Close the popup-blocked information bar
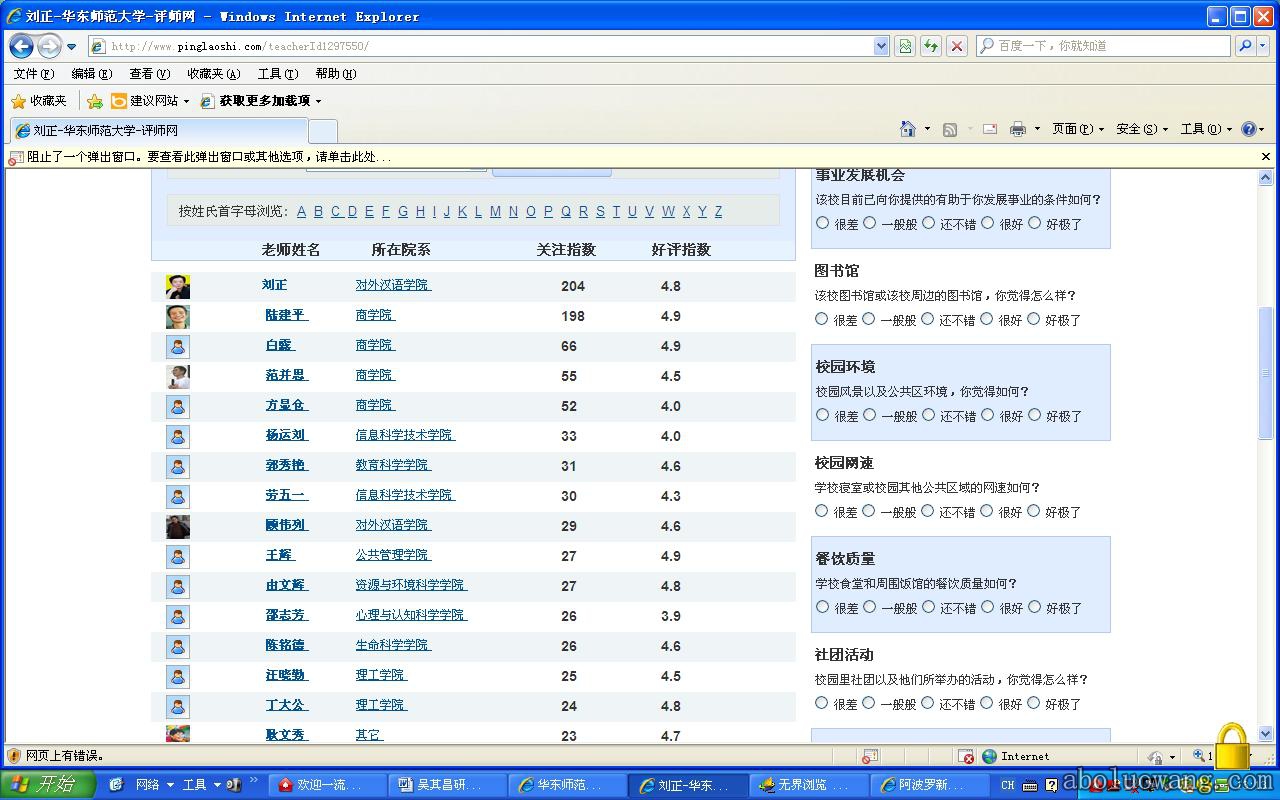The width and height of the screenshot is (1280, 800). pos(1266,157)
